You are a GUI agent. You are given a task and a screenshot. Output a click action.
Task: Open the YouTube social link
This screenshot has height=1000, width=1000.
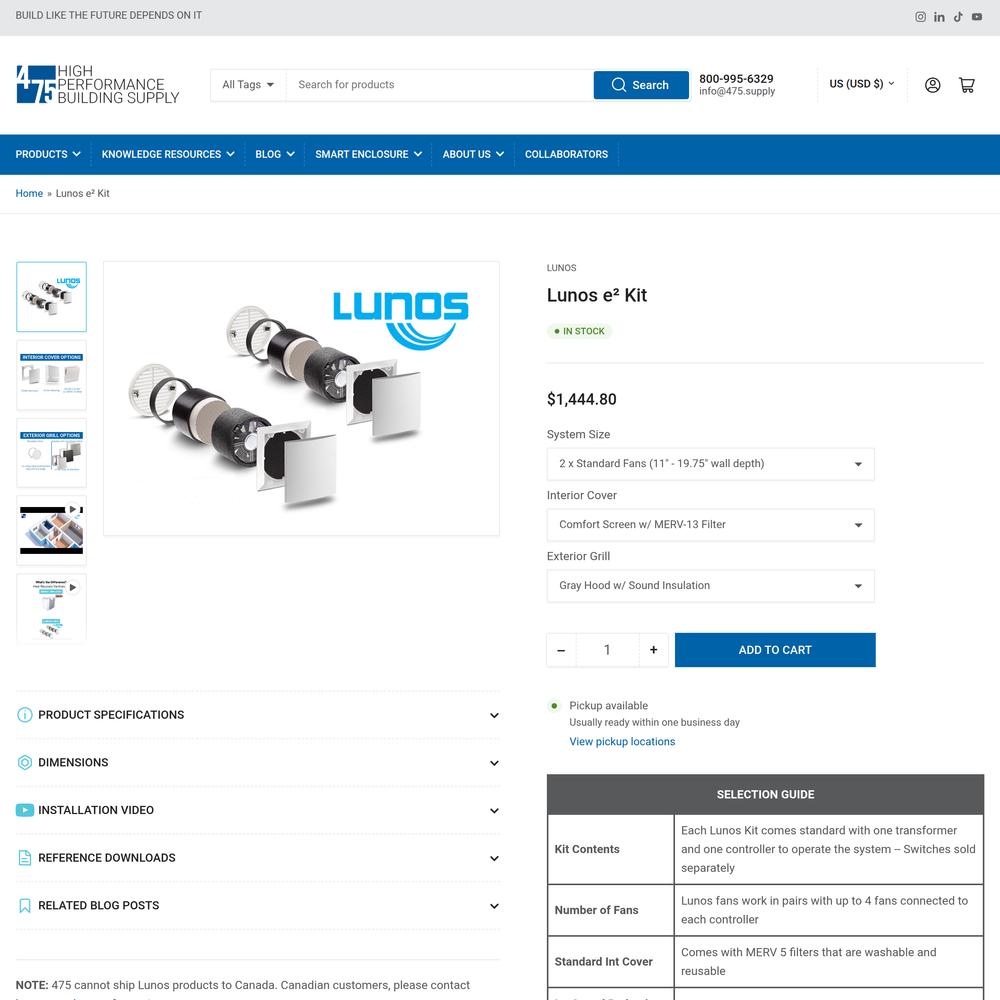tap(977, 17)
